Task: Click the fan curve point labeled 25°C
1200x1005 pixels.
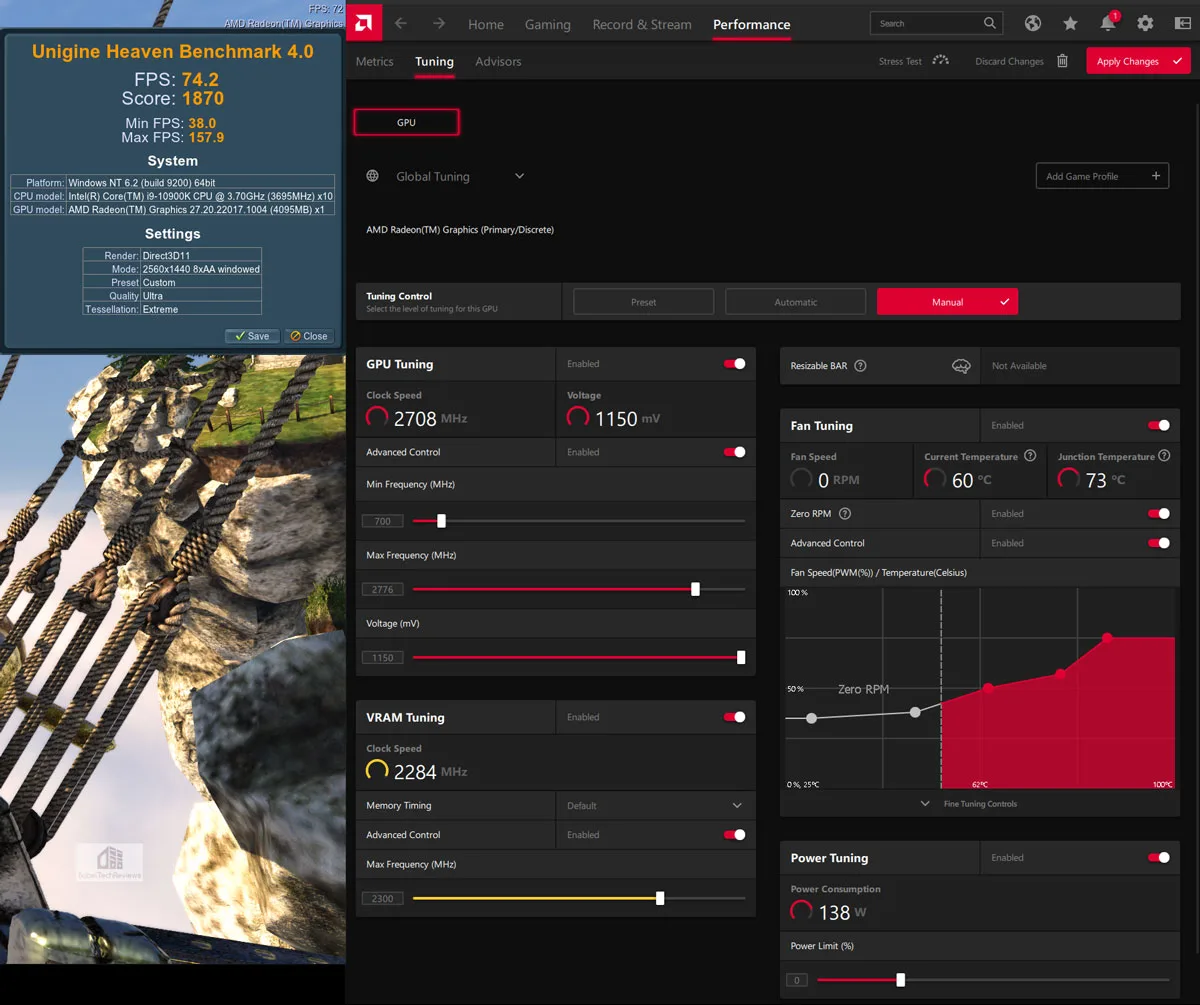Action: pyautogui.click(x=811, y=718)
